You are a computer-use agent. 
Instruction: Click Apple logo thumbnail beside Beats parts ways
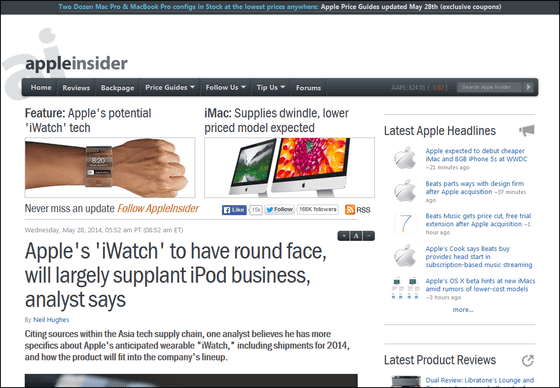[405, 190]
